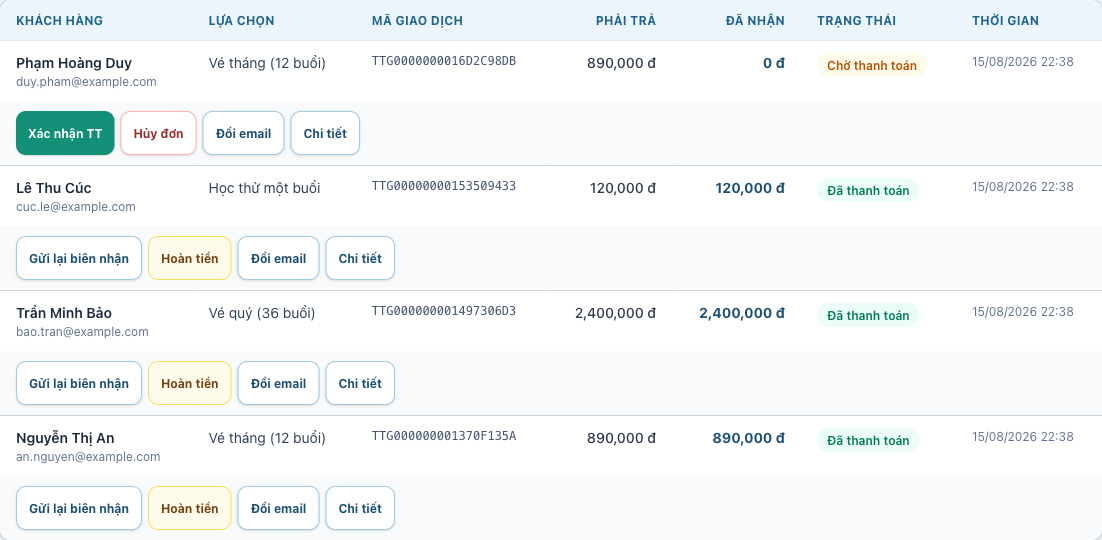1102x540 pixels.
Task: View Chi tiết of Lê Thu Cúc's order
Action: coord(360,258)
